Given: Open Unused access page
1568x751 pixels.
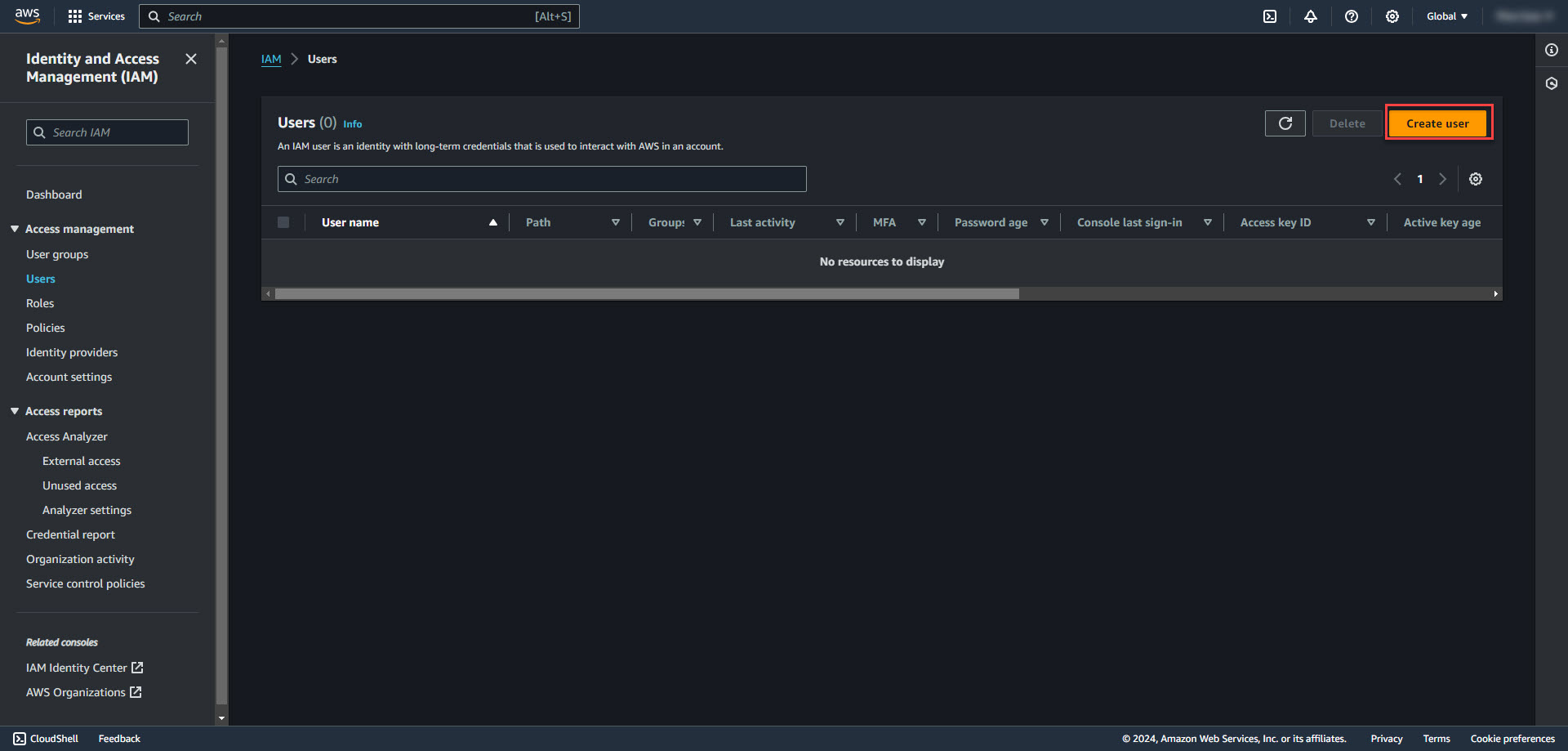Looking at the screenshot, I should tap(80, 485).
